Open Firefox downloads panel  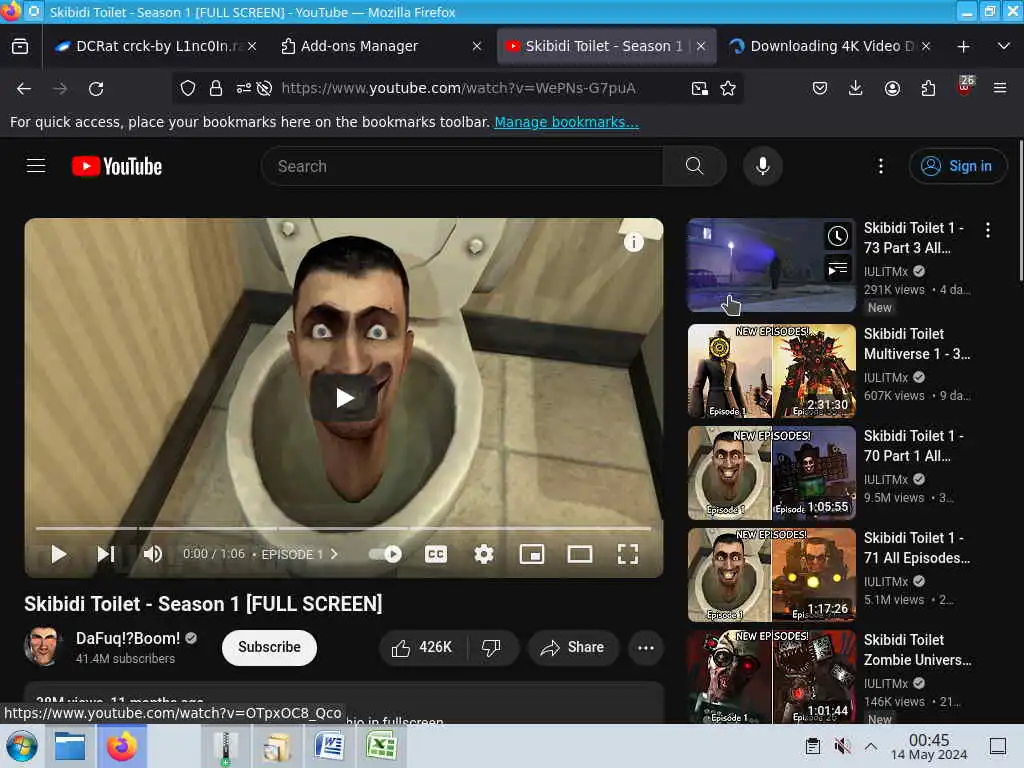click(x=856, y=88)
